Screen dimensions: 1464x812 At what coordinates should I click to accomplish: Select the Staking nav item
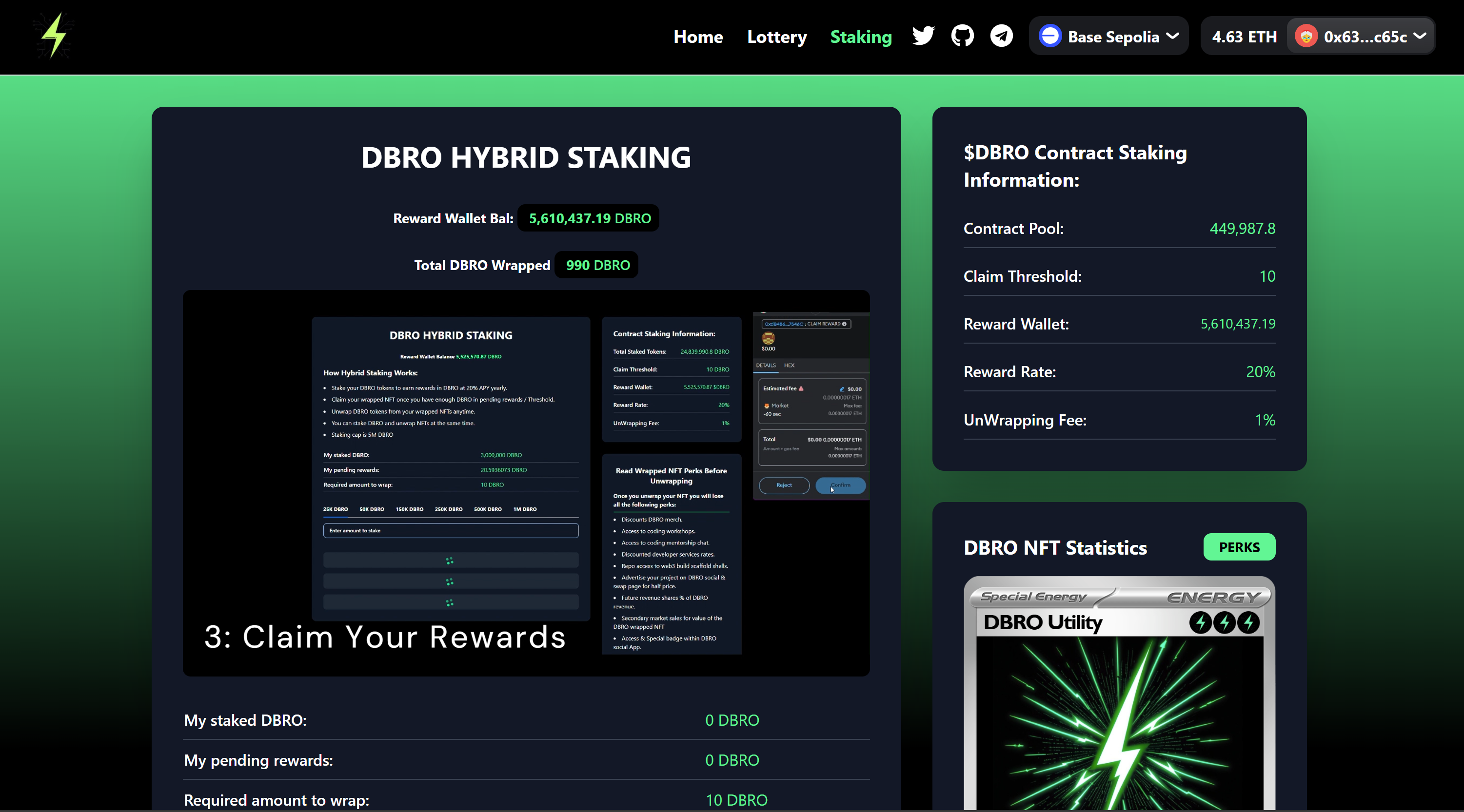(x=860, y=37)
